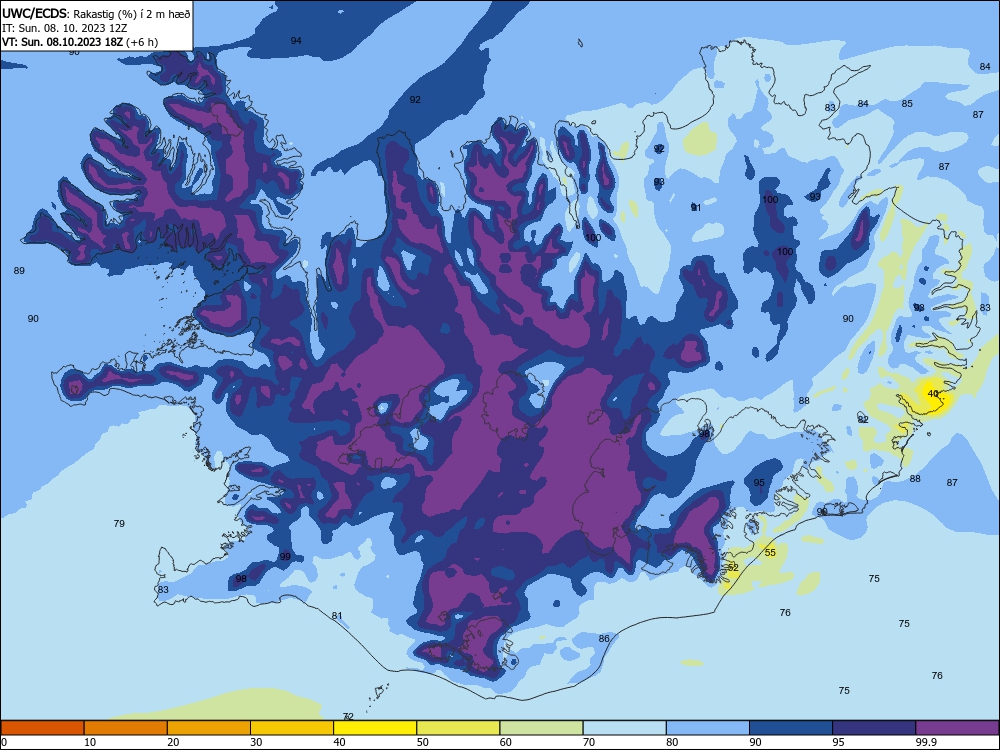The image size is (1000, 750).
Task: Select the indigo 95–99.9 legend swatch
Action: click(x=874, y=728)
